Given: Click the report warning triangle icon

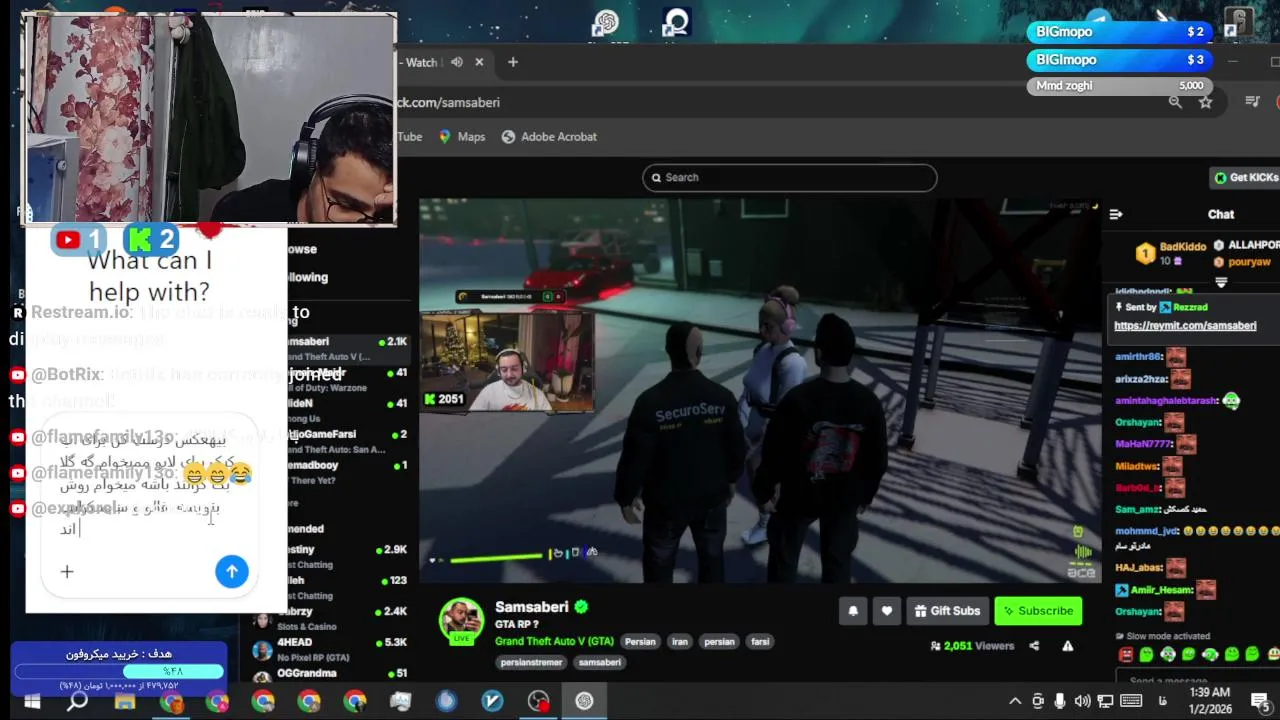Looking at the screenshot, I should (x=1068, y=646).
